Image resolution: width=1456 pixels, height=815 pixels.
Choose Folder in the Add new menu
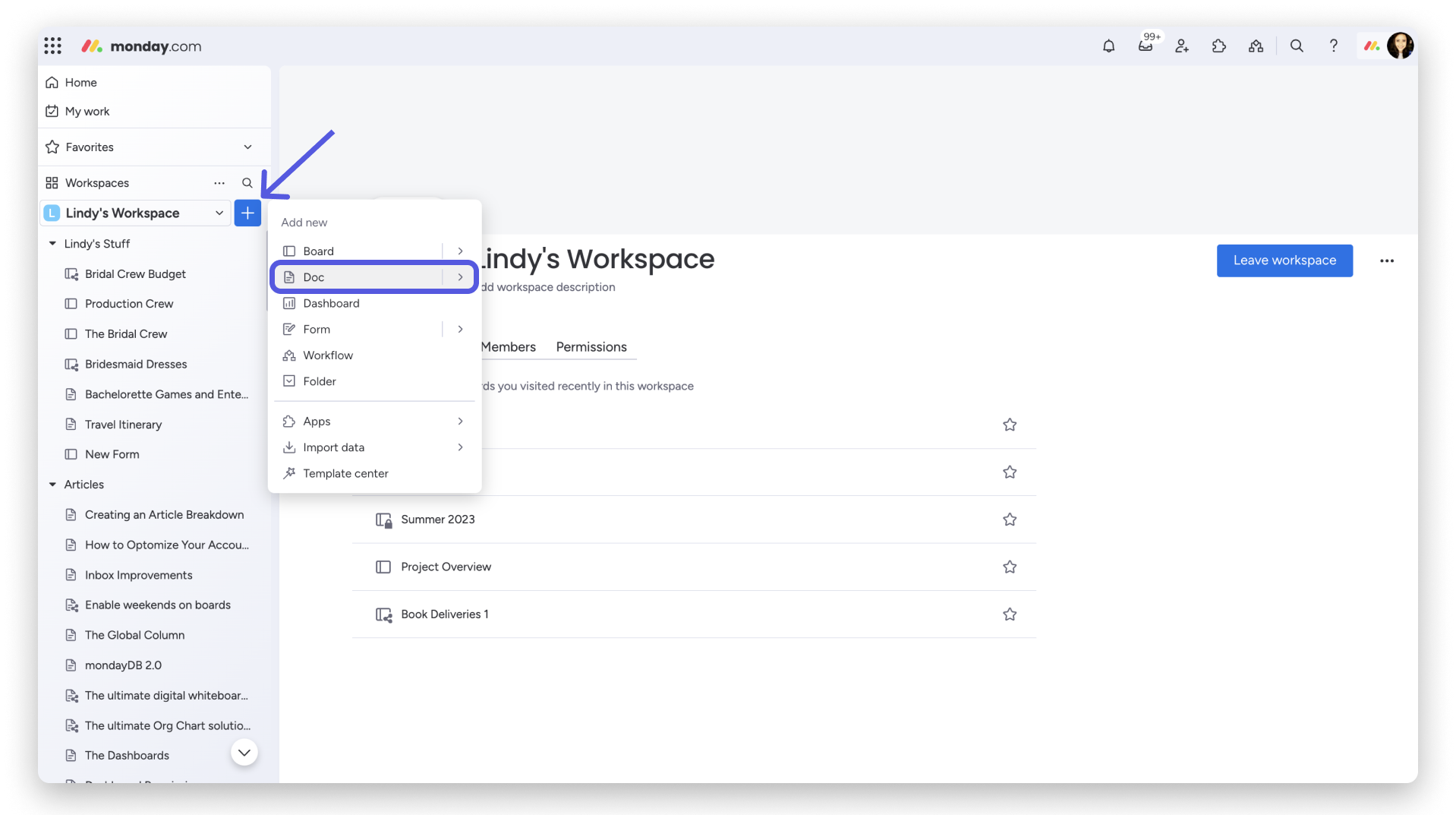pyautogui.click(x=374, y=381)
